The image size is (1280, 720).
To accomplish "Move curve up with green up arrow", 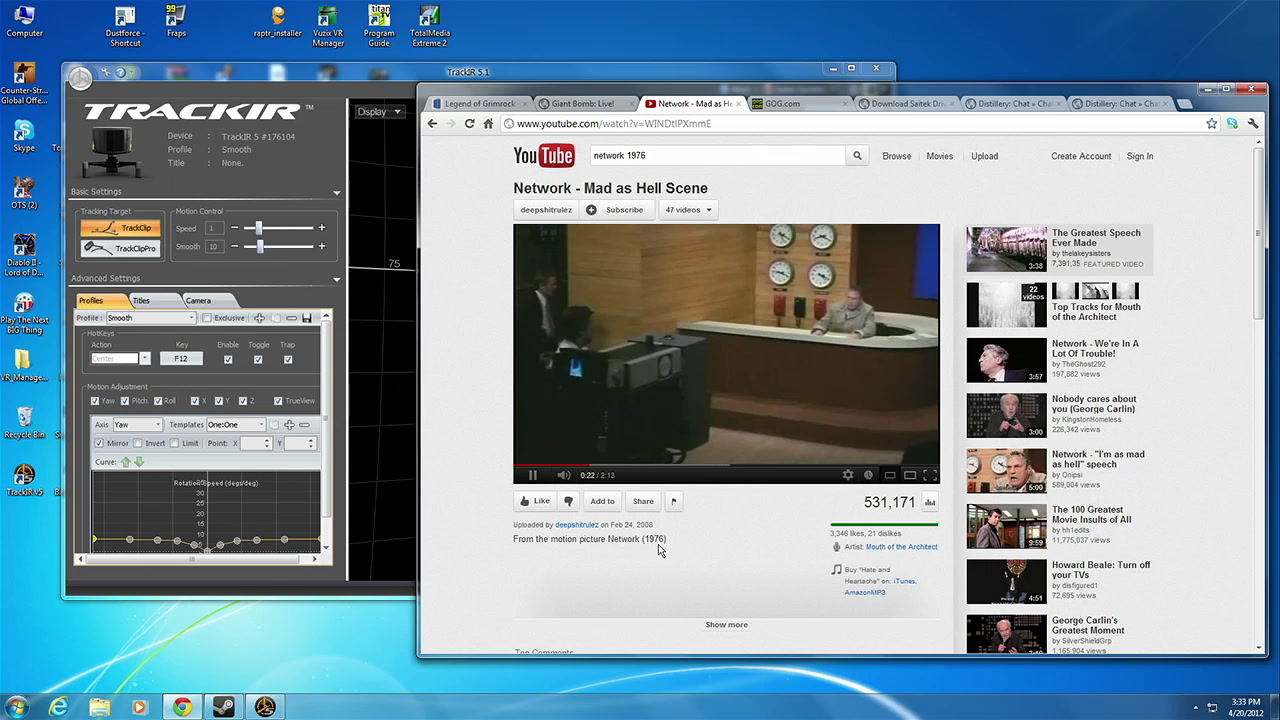I will [126, 462].
